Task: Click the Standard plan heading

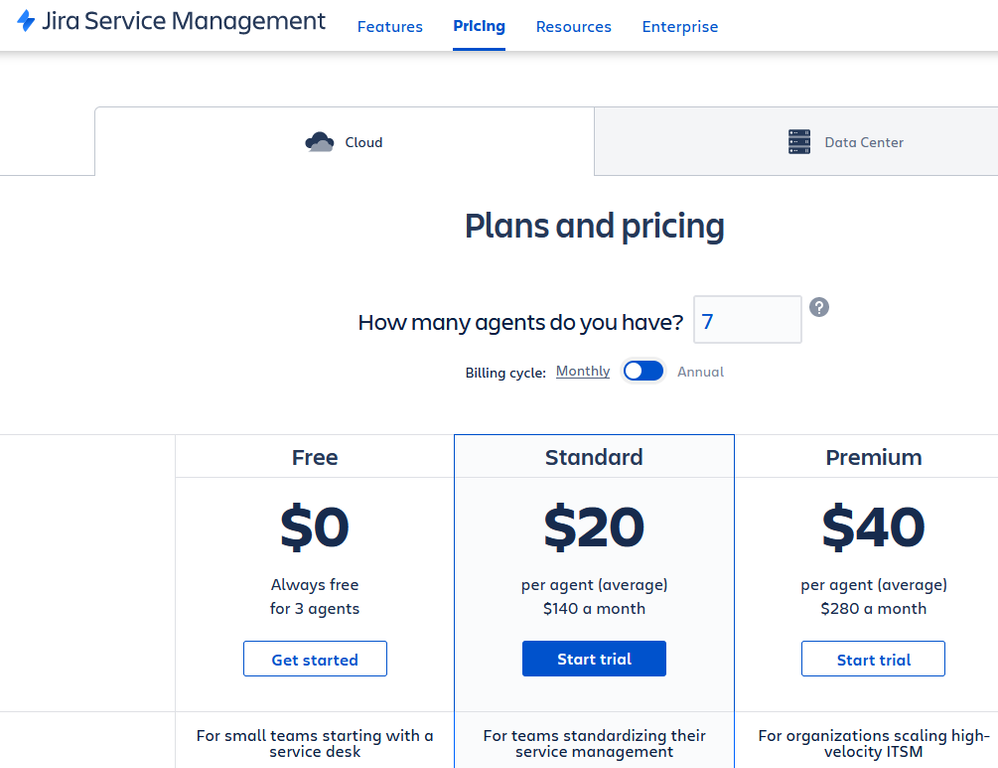Action: click(594, 457)
